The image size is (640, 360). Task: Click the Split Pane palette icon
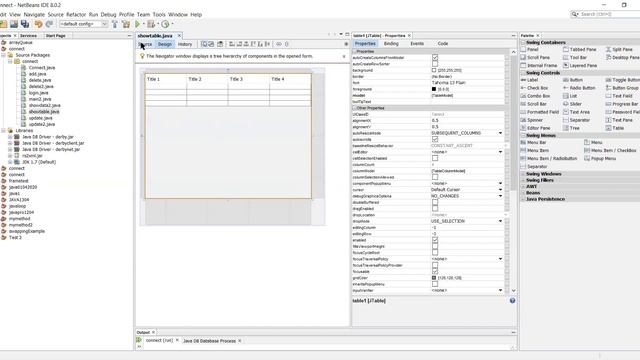[x=608, y=49]
